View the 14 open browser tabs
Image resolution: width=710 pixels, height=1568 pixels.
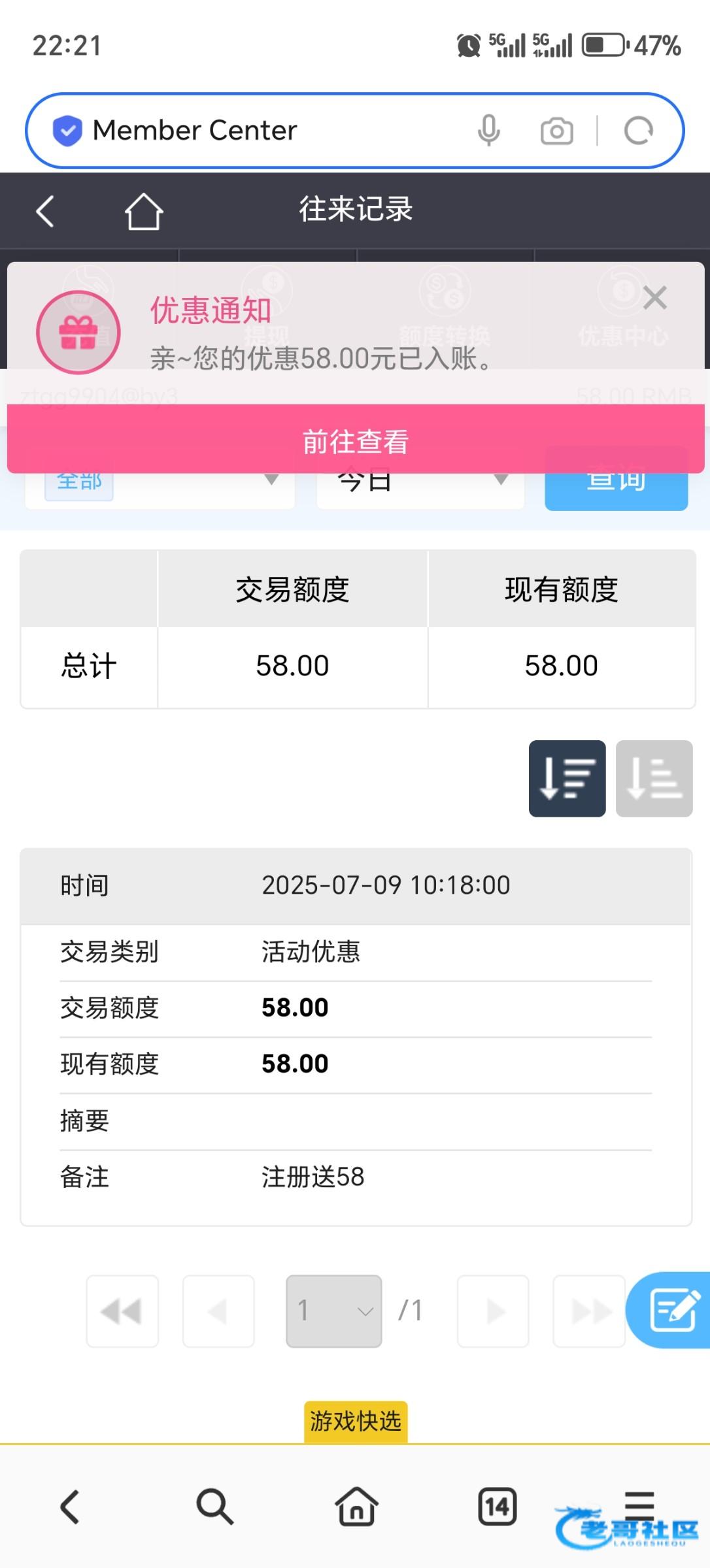tap(497, 1507)
